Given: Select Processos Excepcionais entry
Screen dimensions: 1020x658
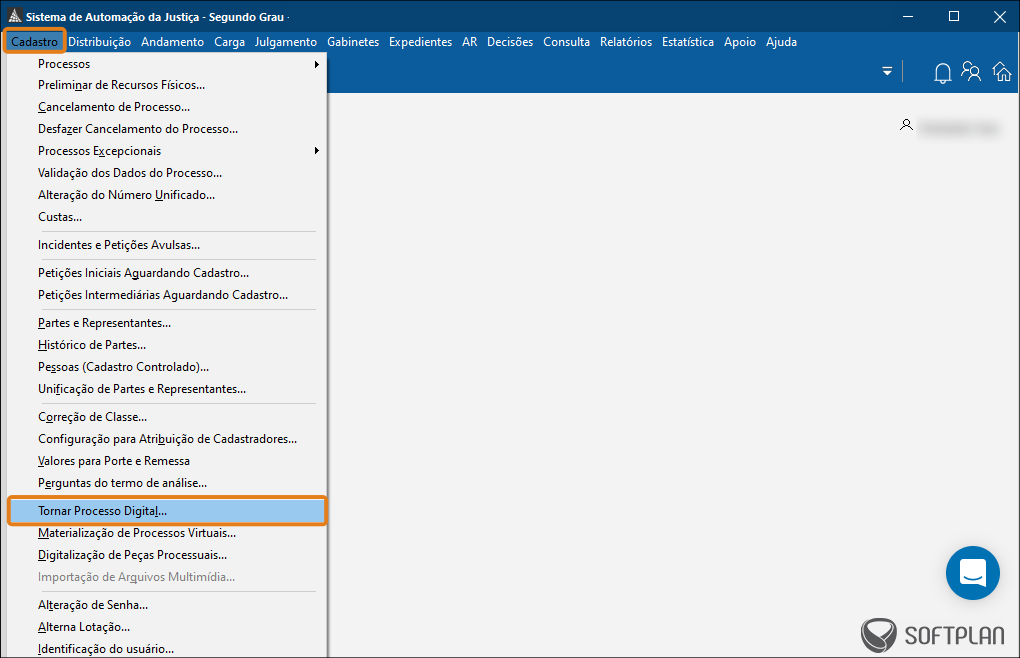Looking at the screenshot, I should [167, 151].
